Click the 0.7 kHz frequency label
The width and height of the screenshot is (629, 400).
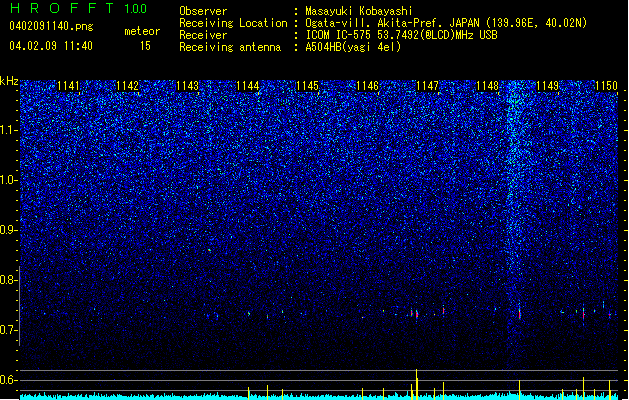9,330
